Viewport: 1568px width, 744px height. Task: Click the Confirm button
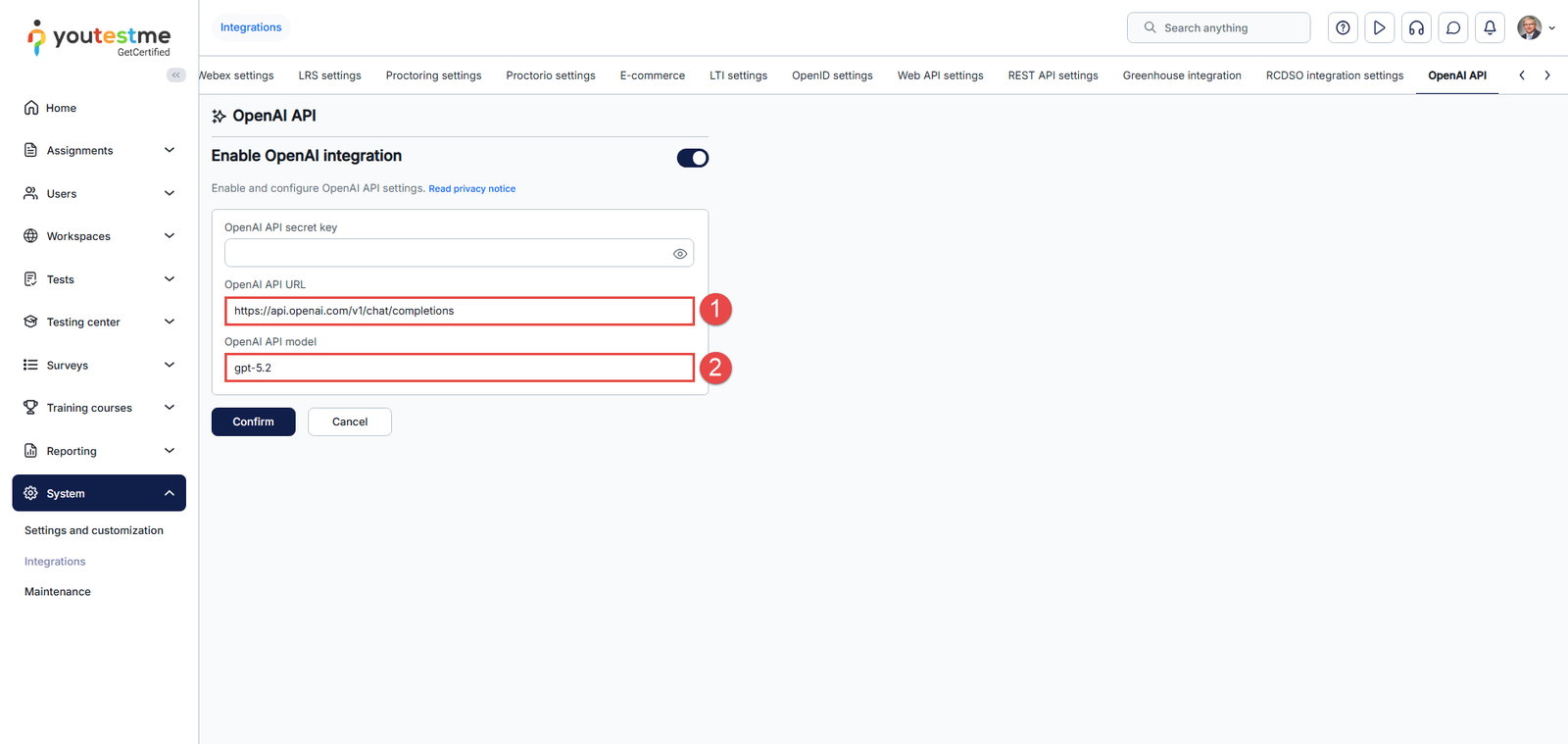pos(253,422)
